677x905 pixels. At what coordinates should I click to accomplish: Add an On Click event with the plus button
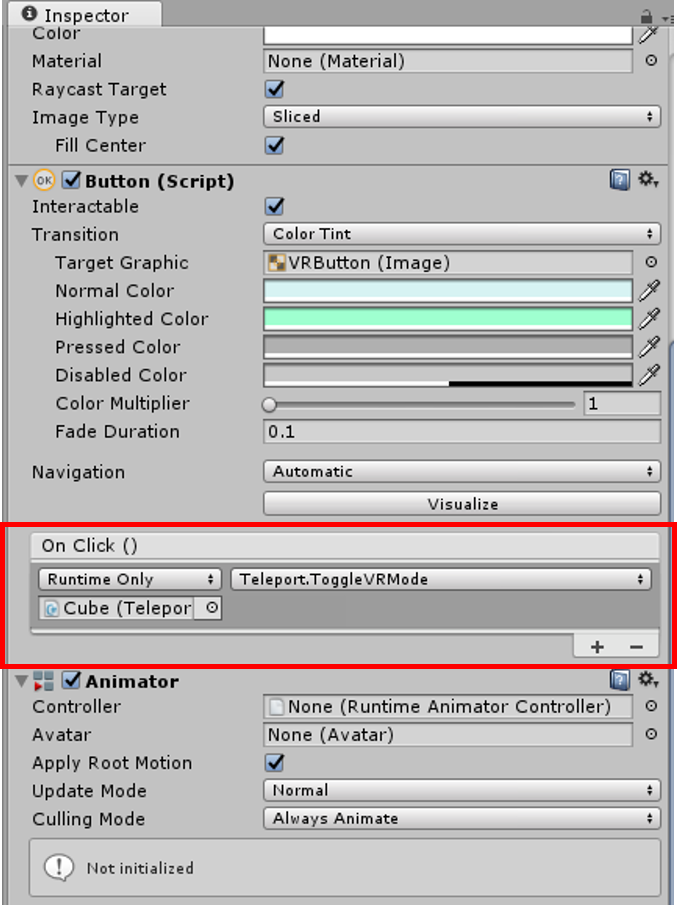(x=597, y=647)
